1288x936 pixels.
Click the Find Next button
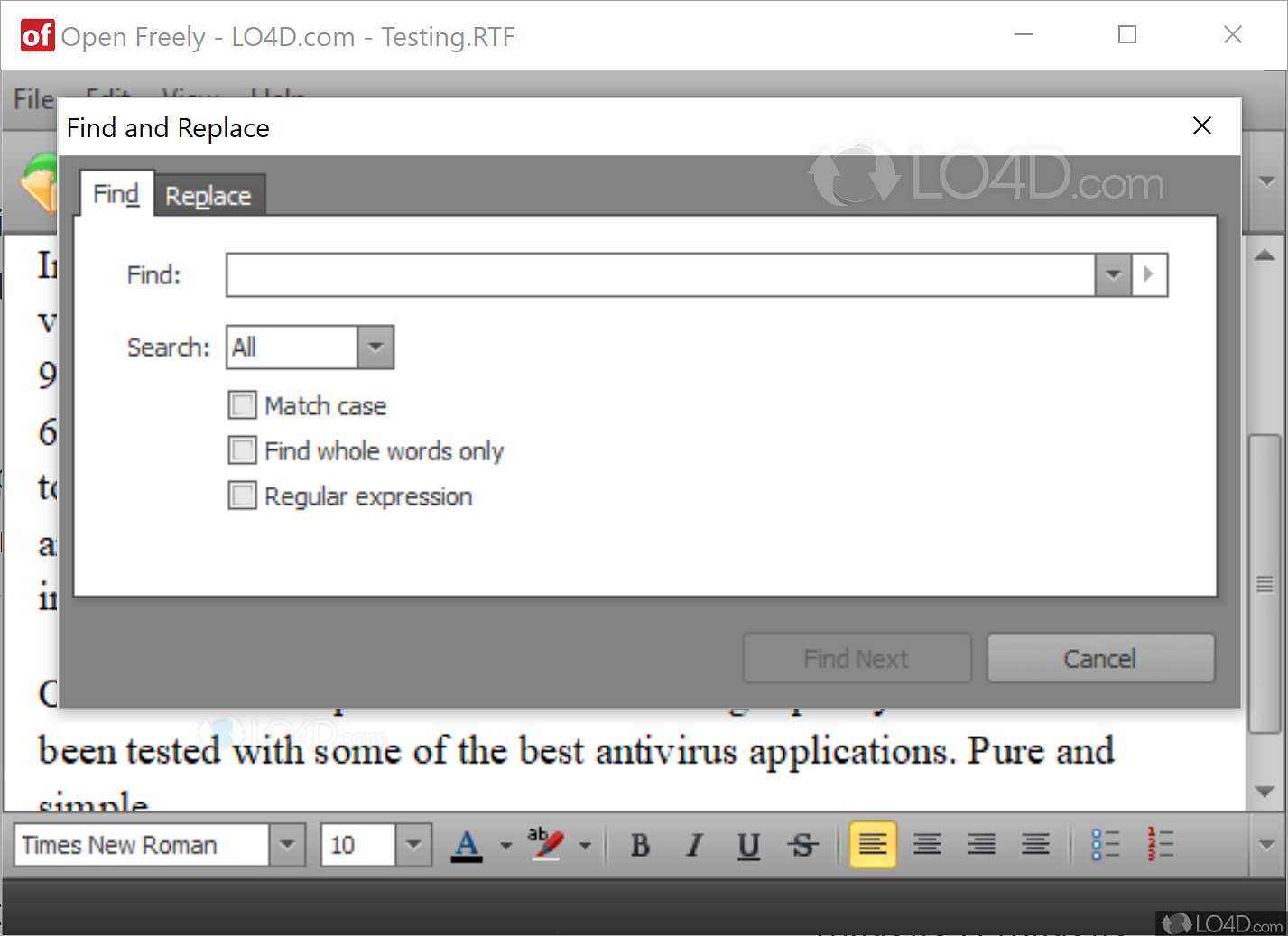click(x=856, y=658)
